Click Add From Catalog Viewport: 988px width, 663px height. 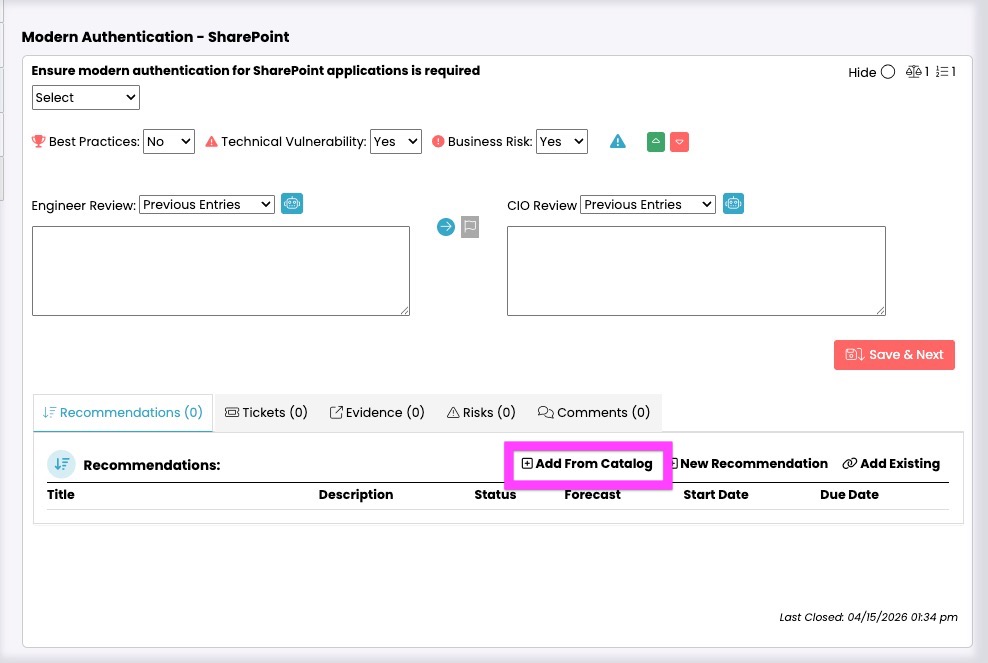(587, 464)
